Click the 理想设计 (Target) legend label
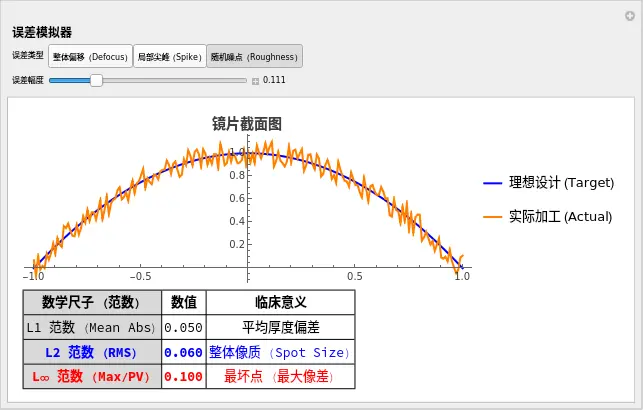 coord(560,183)
